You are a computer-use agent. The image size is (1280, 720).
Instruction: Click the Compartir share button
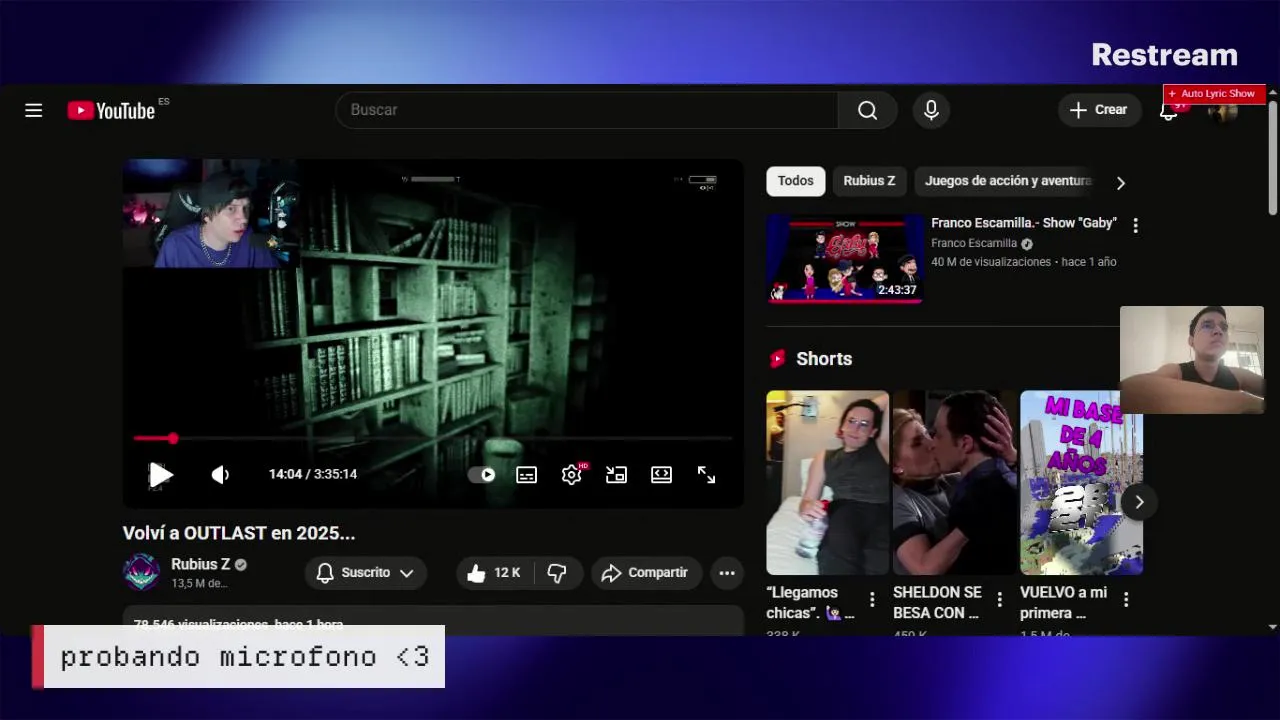click(645, 573)
